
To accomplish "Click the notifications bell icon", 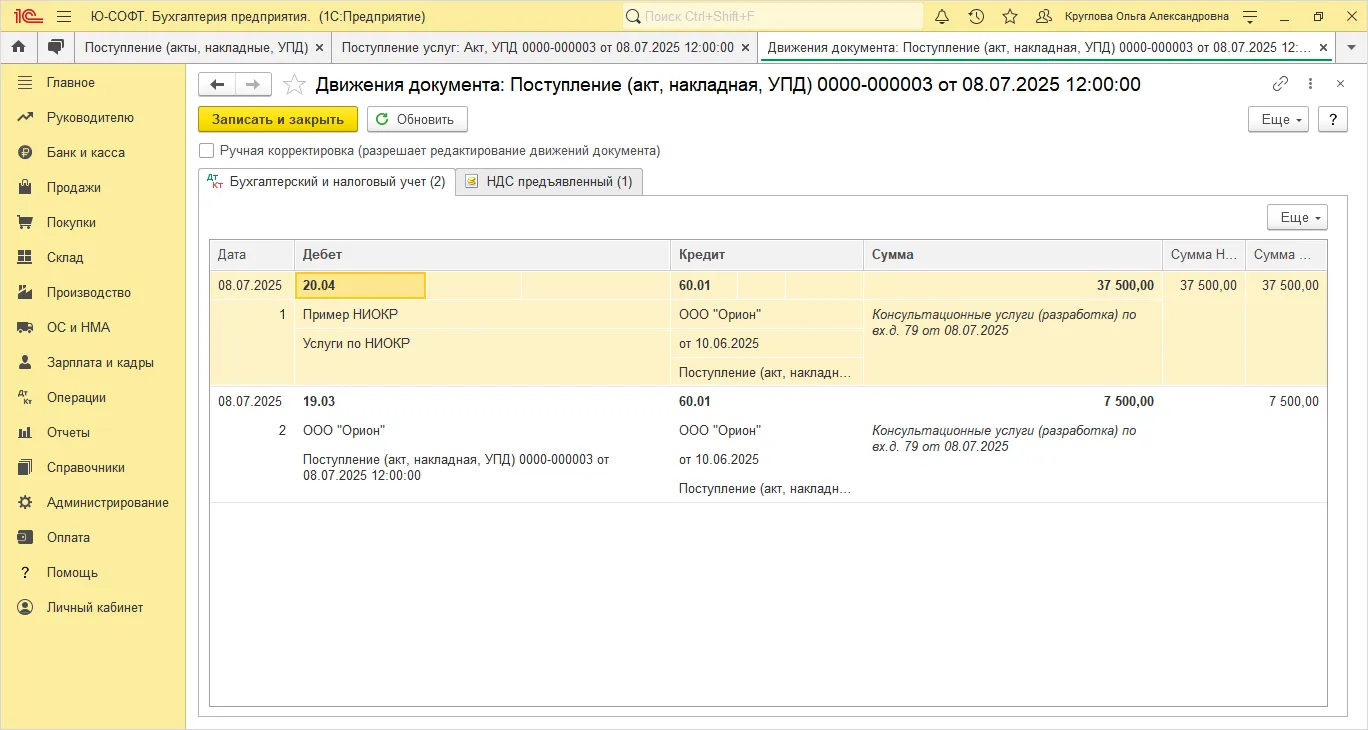I will [x=942, y=16].
